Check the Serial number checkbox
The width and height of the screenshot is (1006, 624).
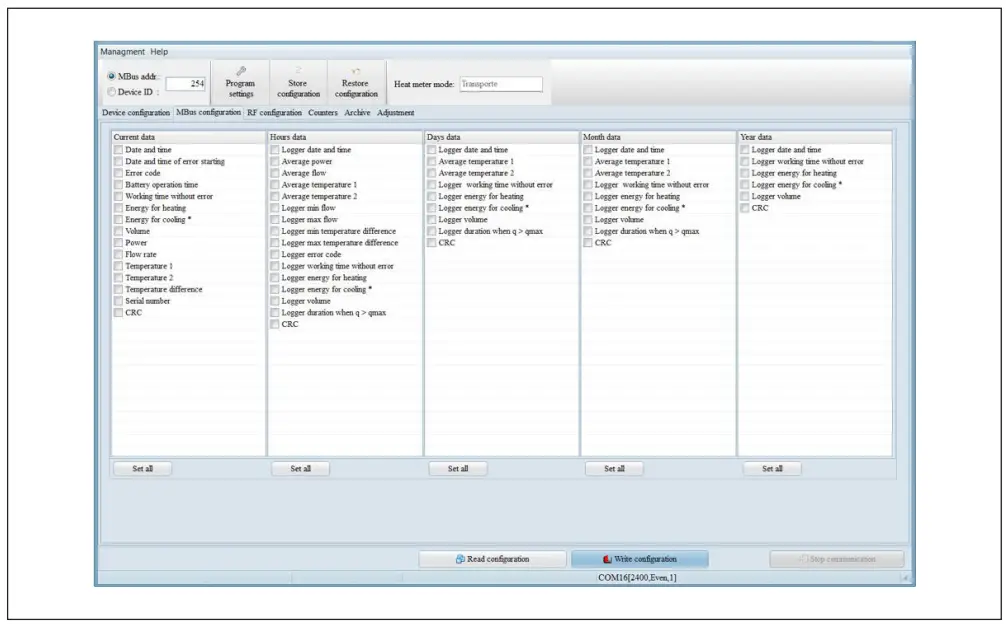click(118, 301)
